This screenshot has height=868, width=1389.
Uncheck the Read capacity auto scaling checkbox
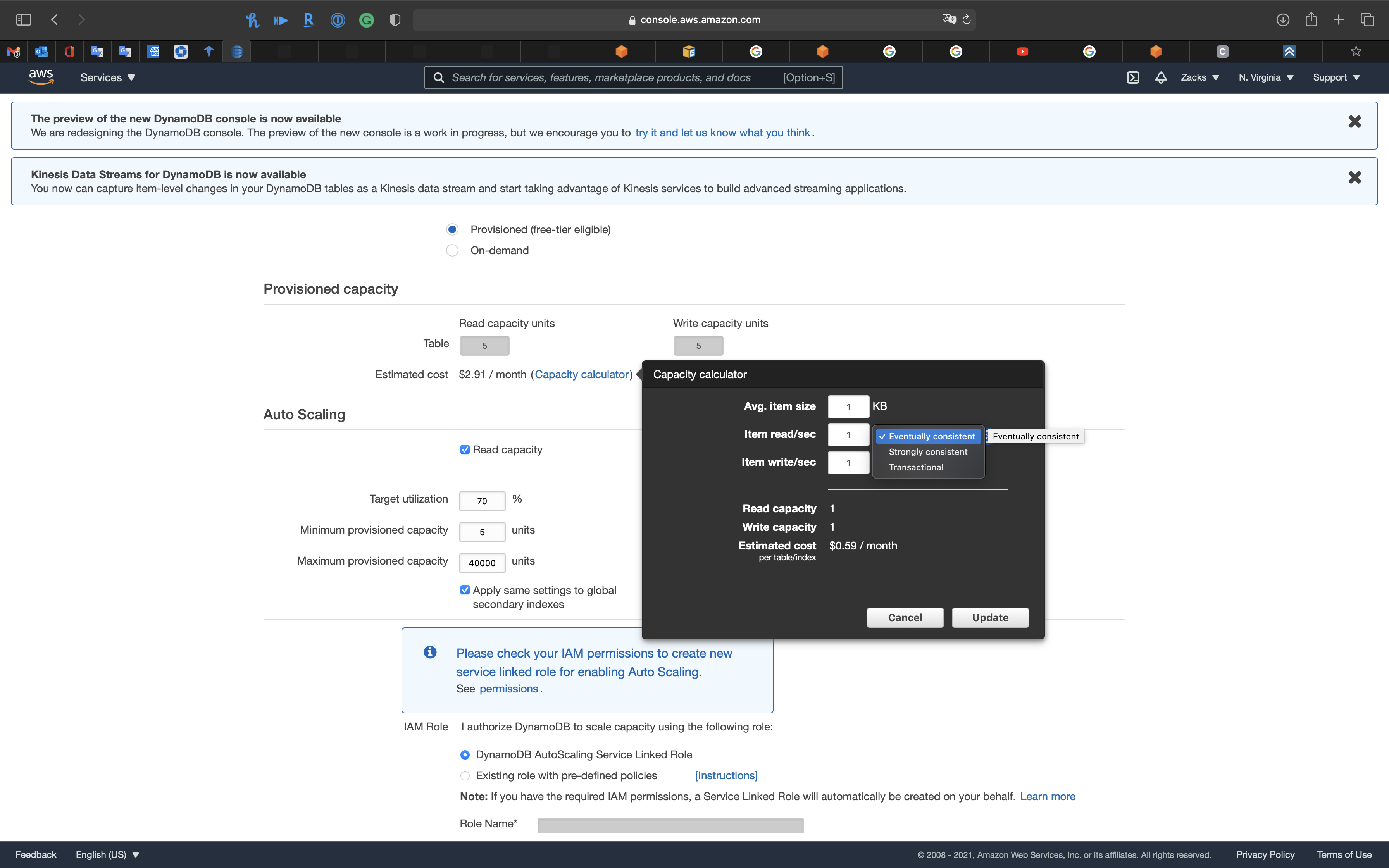tap(465, 449)
